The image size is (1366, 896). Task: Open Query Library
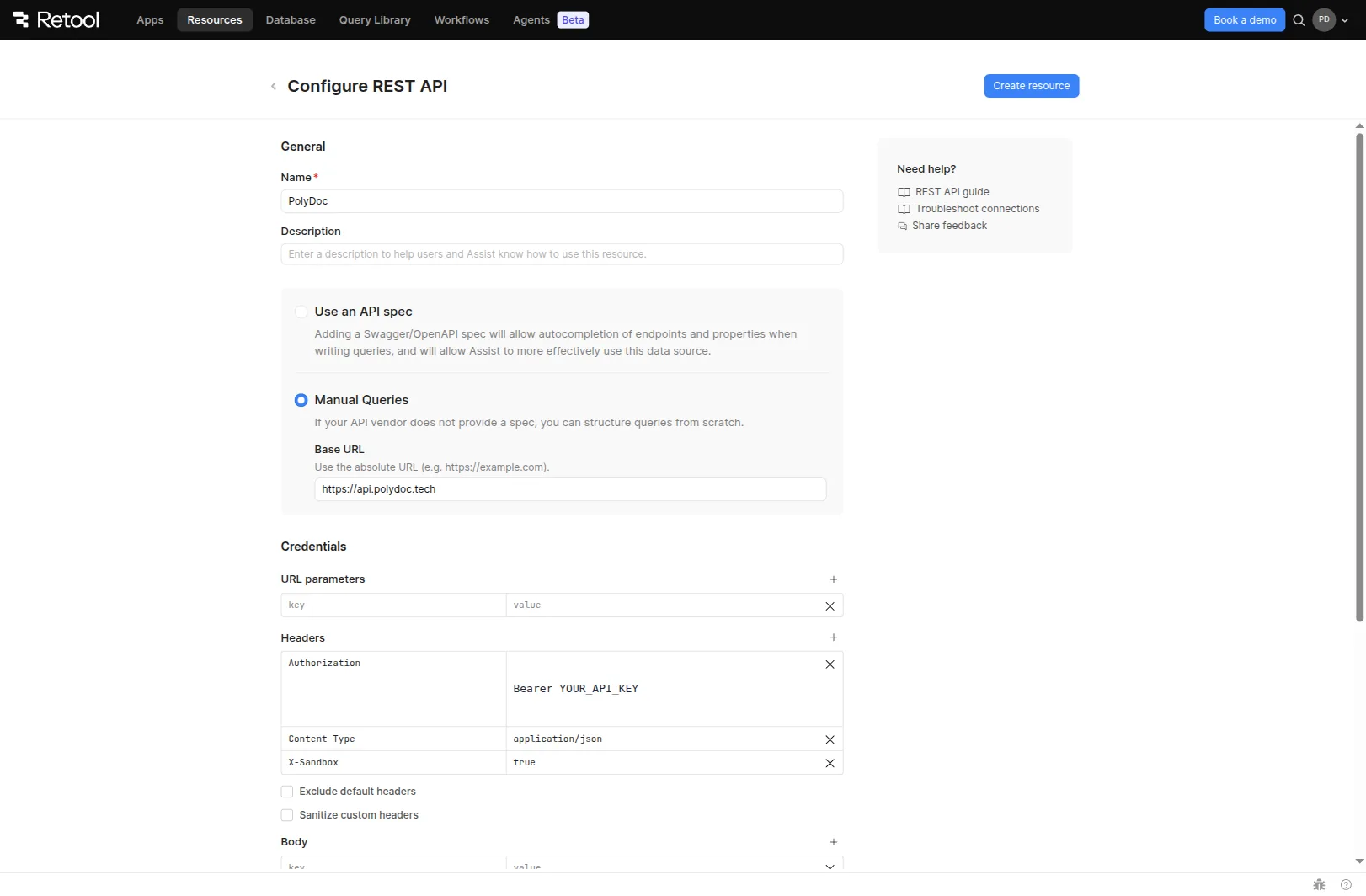coord(375,20)
